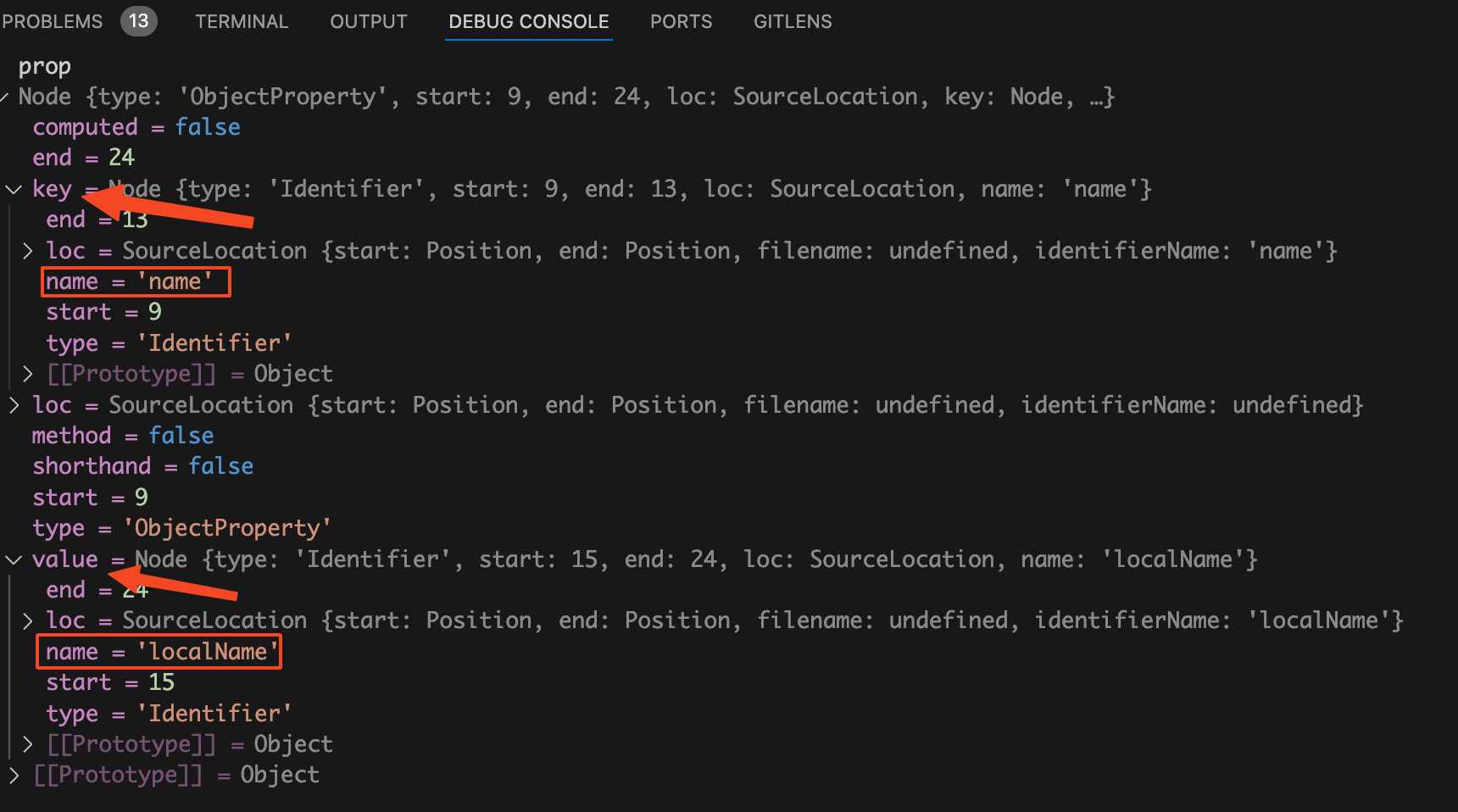Click the computed = false row
1458x812 pixels.
point(136,127)
